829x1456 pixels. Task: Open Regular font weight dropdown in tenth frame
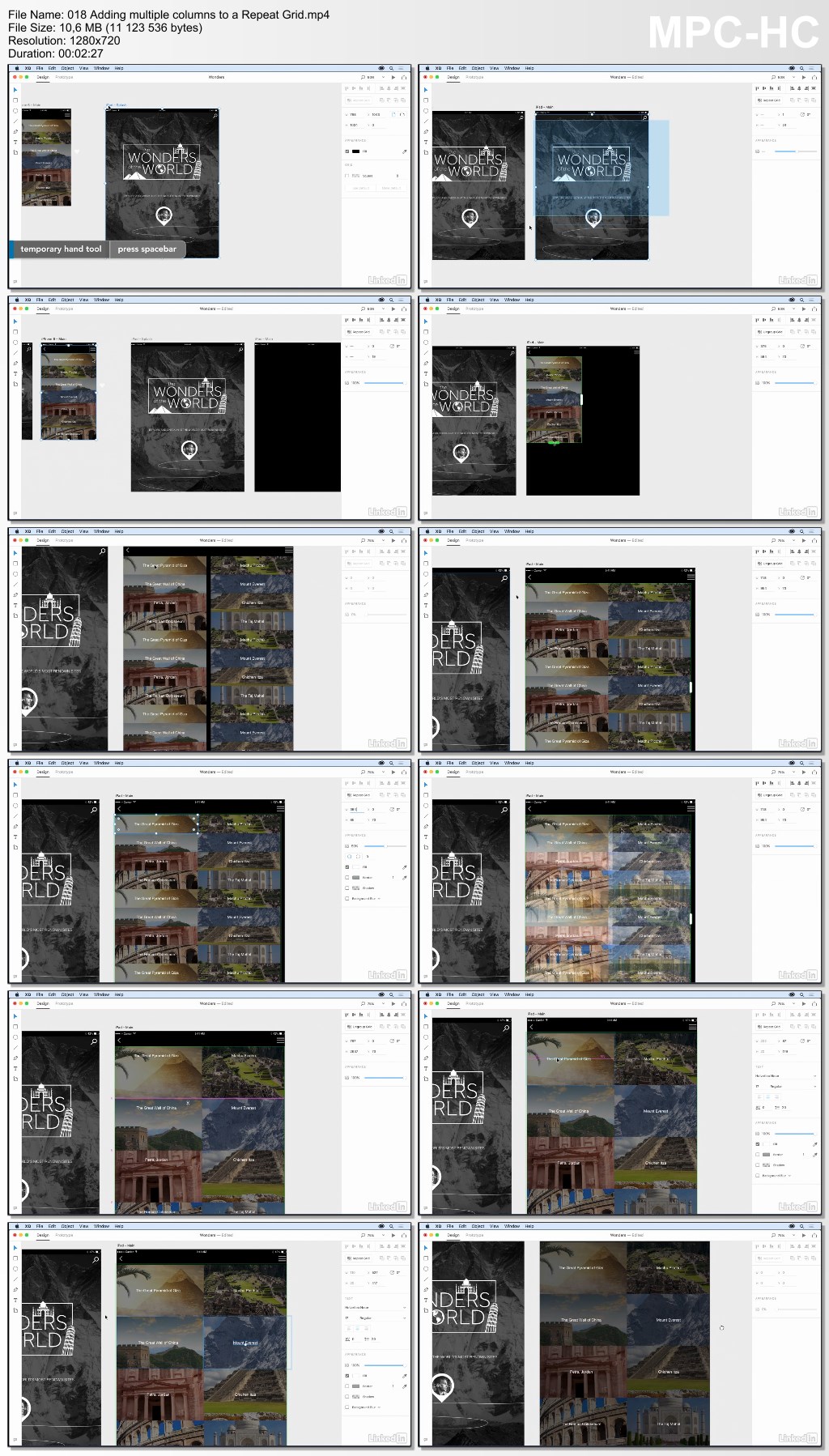[x=791, y=1087]
